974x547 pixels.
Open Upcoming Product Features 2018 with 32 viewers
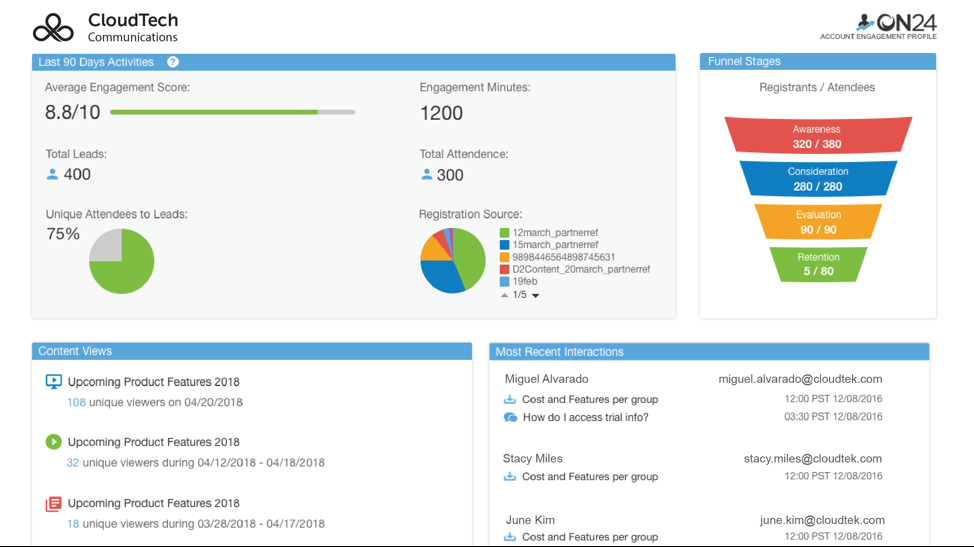(x=153, y=442)
